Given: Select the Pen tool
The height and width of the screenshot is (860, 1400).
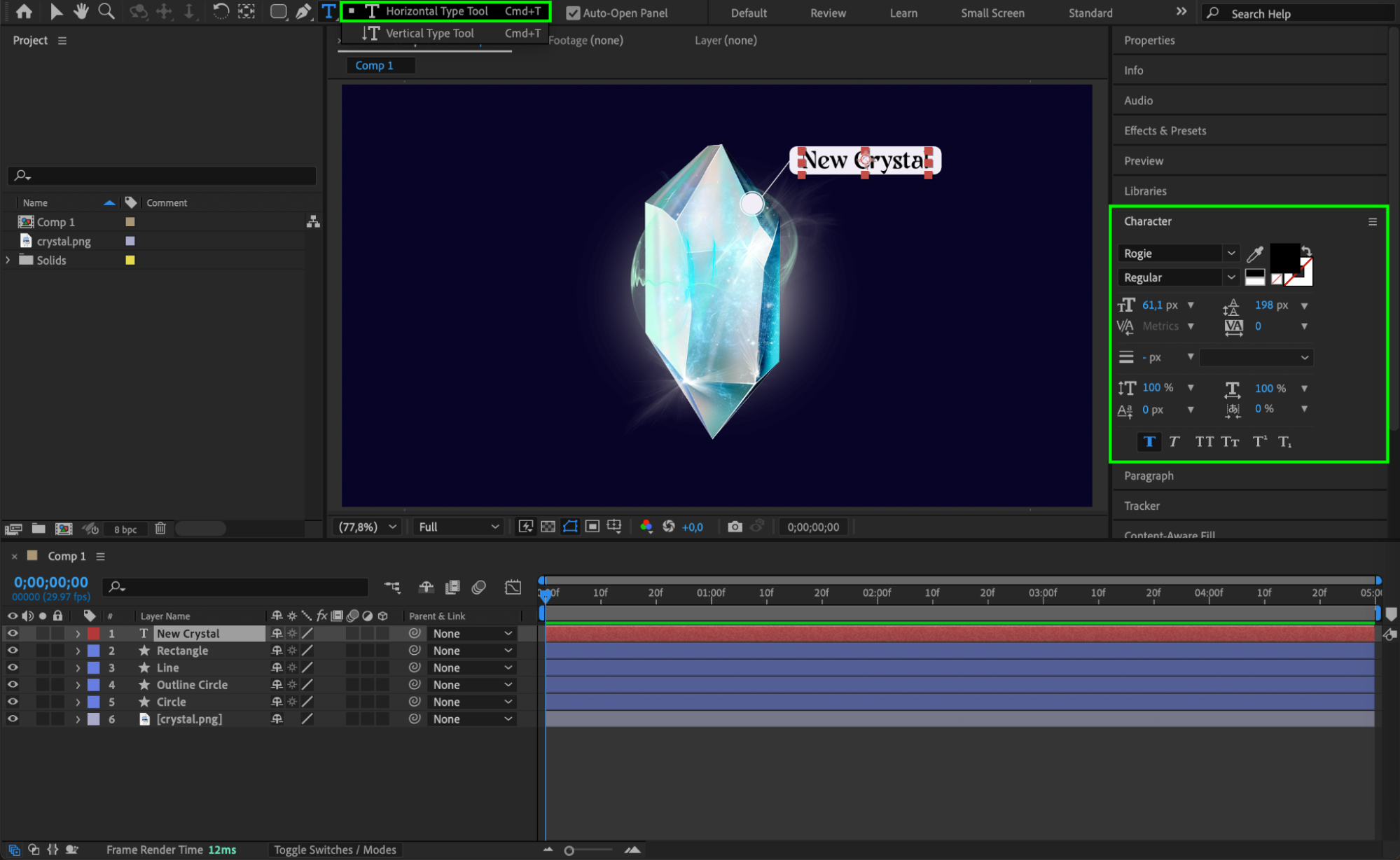Looking at the screenshot, I should coord(303,11).
